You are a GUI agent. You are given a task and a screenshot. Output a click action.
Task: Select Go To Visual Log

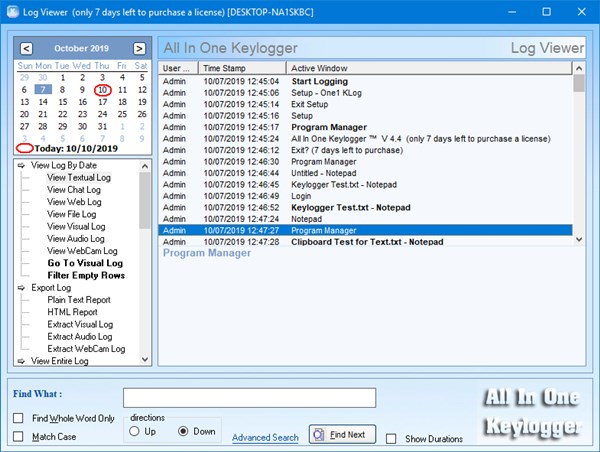(85, 263)
